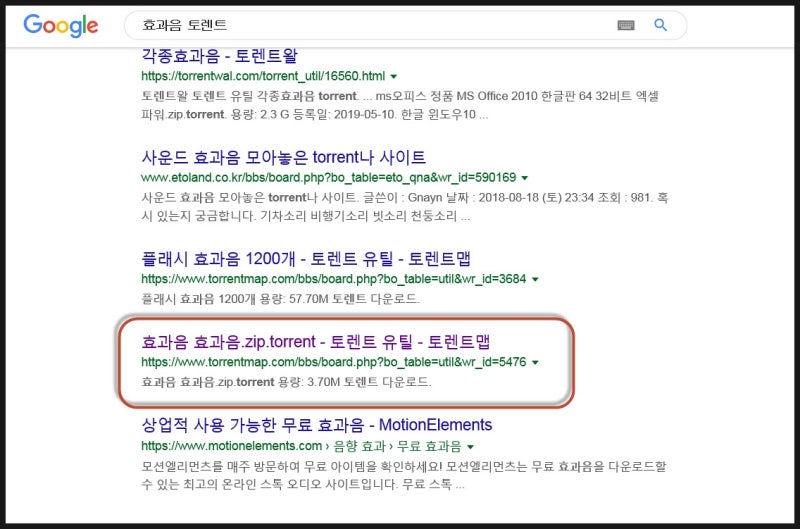The height and width of the screenshot is (529, 800).
Task: Click snippet beginning 모션엘리먼츠를 매주 방문하여
Action: click(404, 475)
